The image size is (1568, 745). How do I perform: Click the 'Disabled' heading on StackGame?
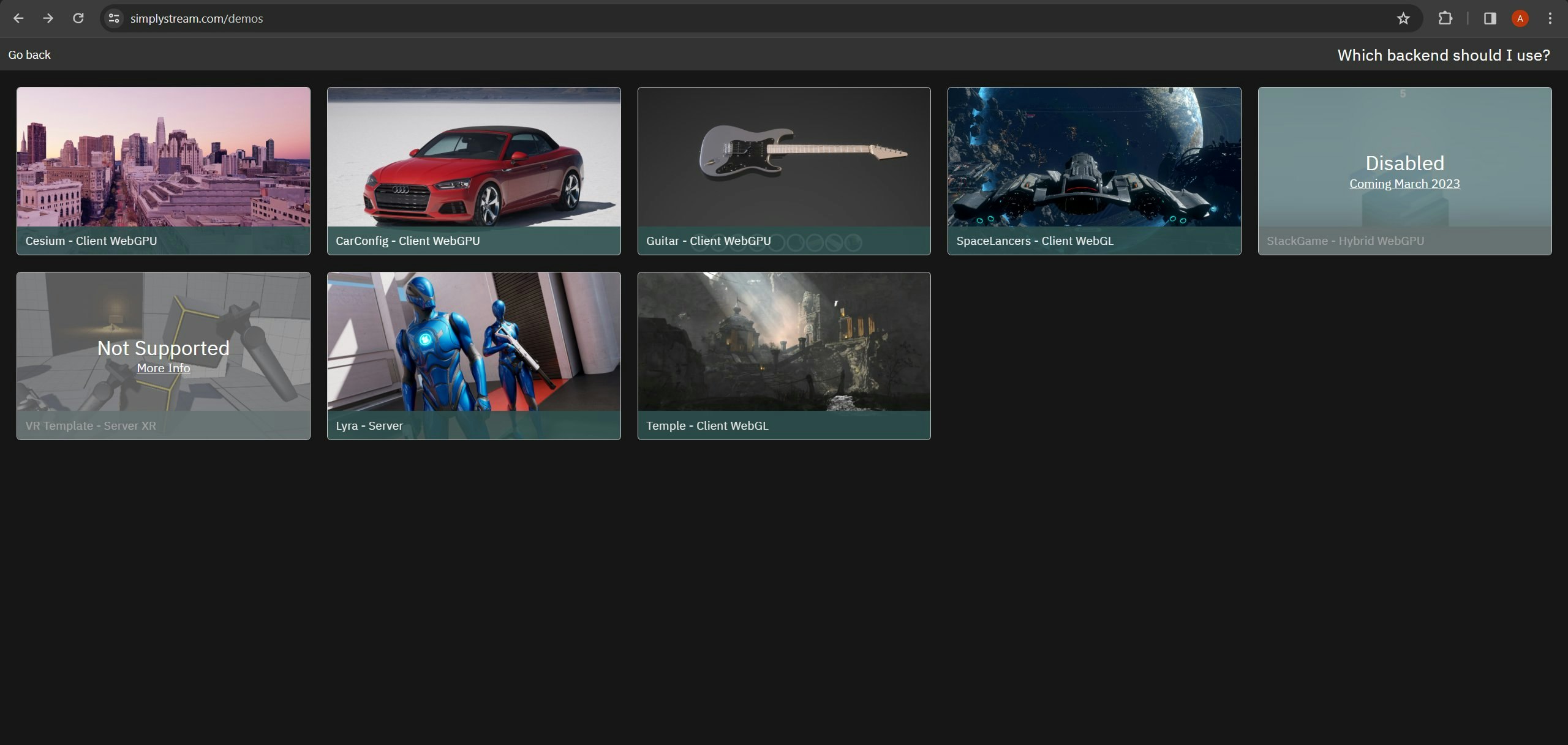click(x=1404, y=163)
